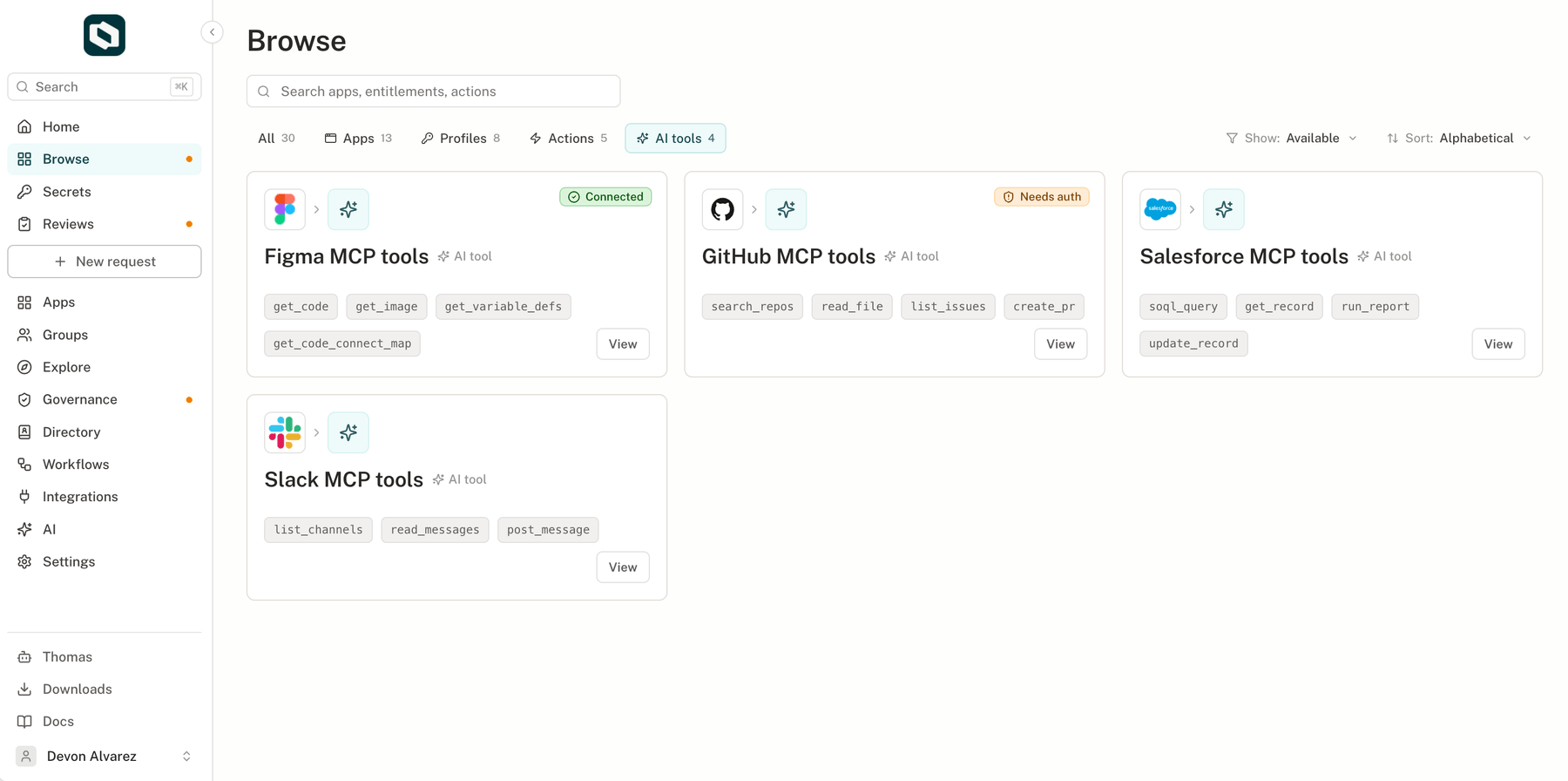The image size is (1568, 781).
Task: Click the Slack logo icon
Action: coord(285,432)
